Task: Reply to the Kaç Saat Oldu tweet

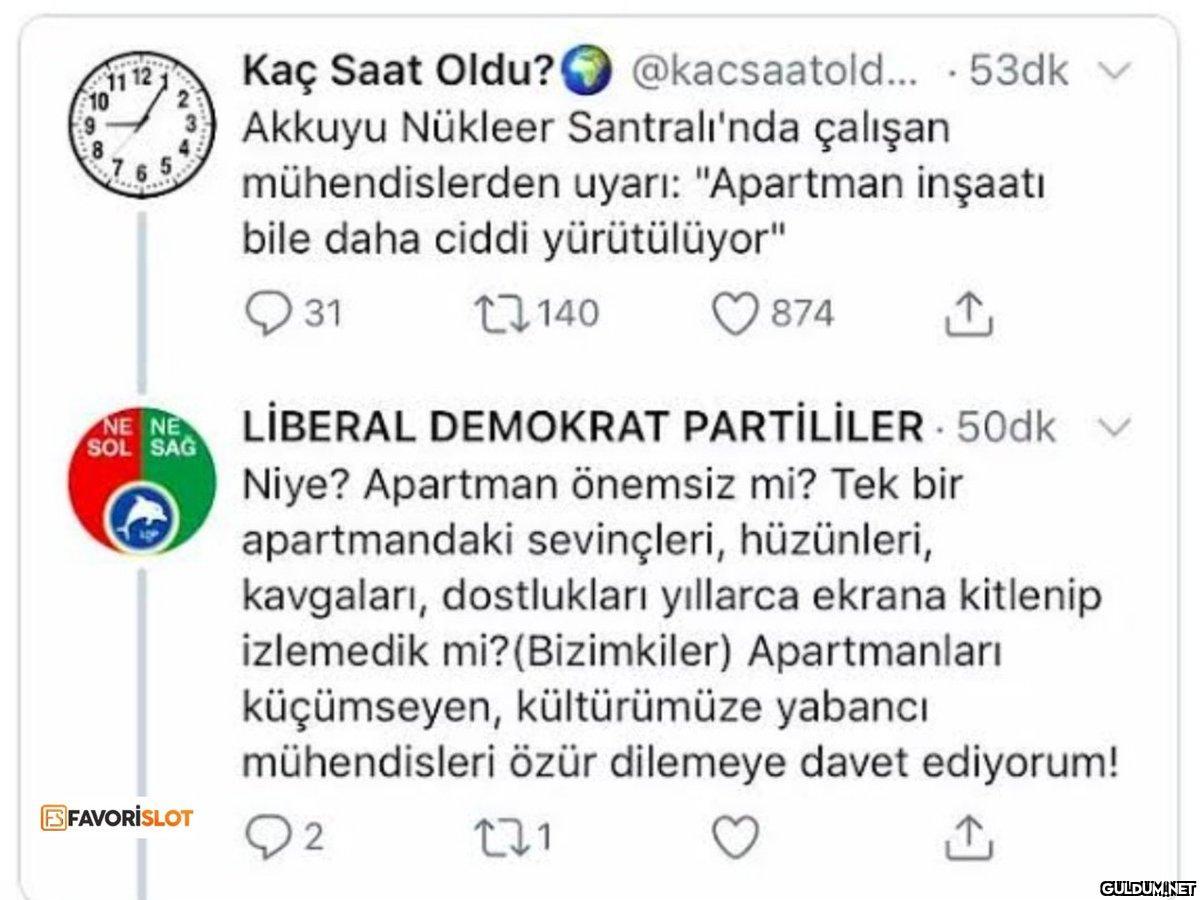Action: pyautogui.click(x=264, y=314)
